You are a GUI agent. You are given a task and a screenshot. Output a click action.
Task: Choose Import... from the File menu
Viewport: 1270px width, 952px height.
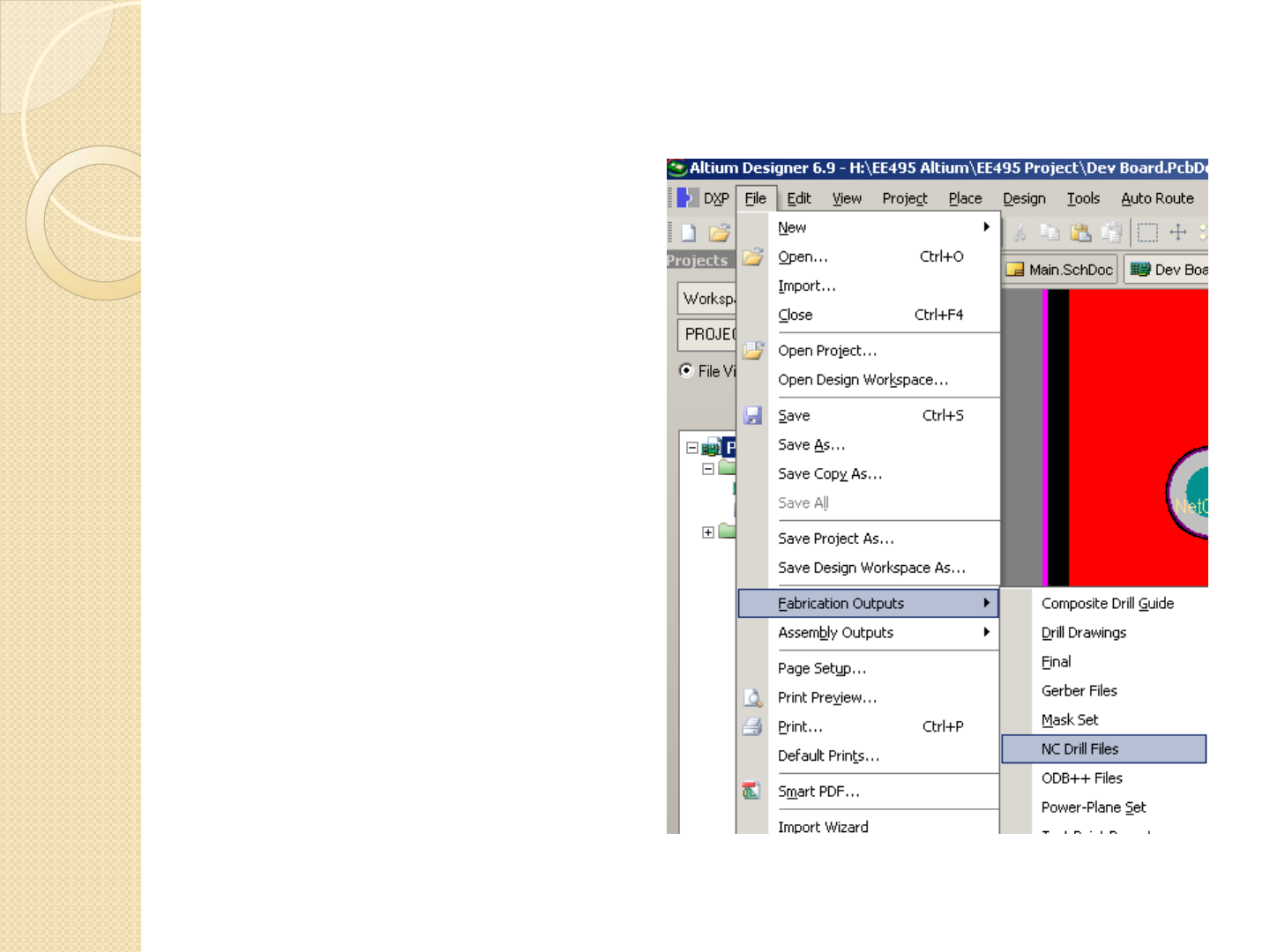tap(869, 286)
